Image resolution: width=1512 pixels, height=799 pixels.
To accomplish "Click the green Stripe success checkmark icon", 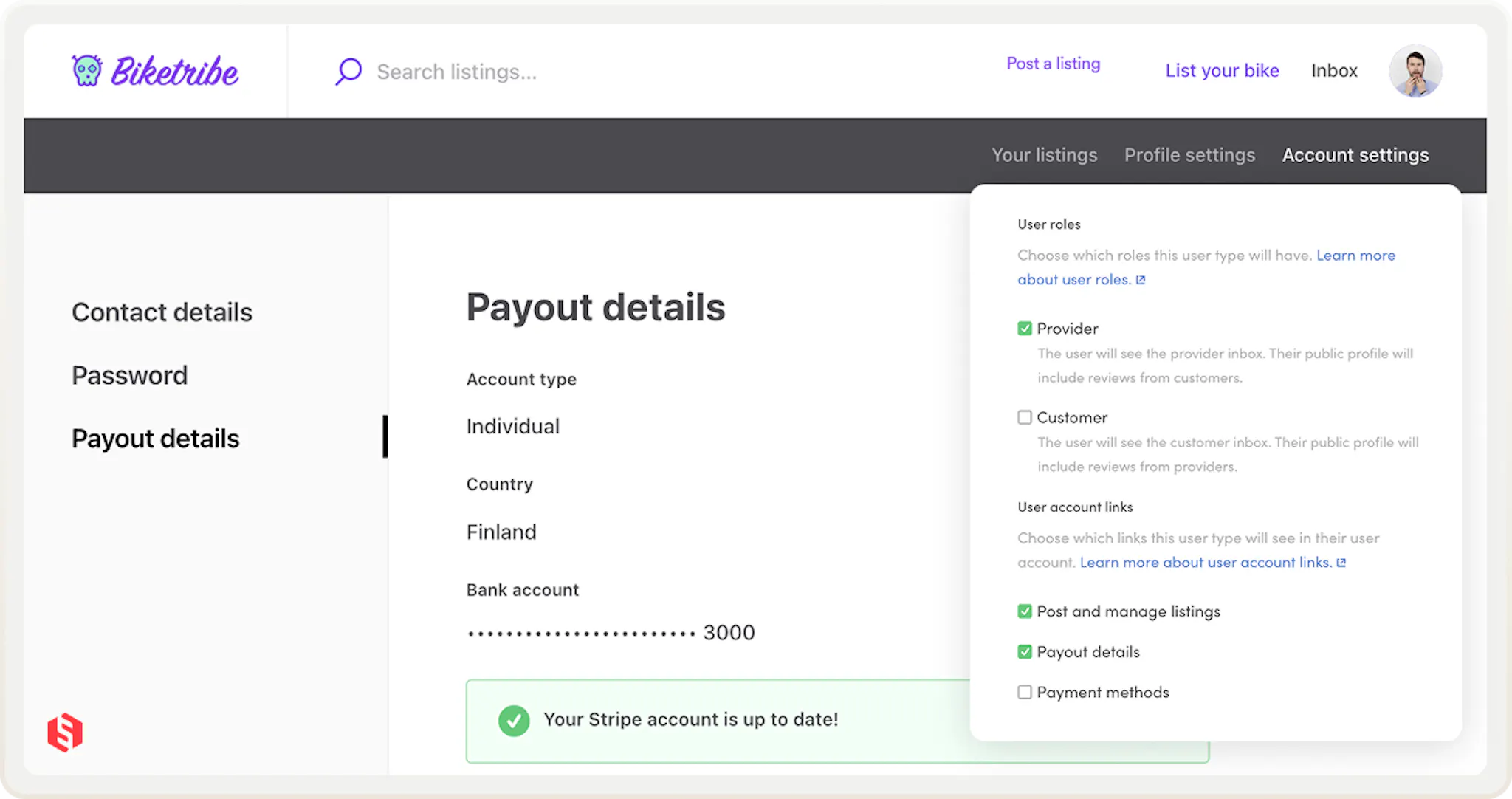I will coord(514,721).
